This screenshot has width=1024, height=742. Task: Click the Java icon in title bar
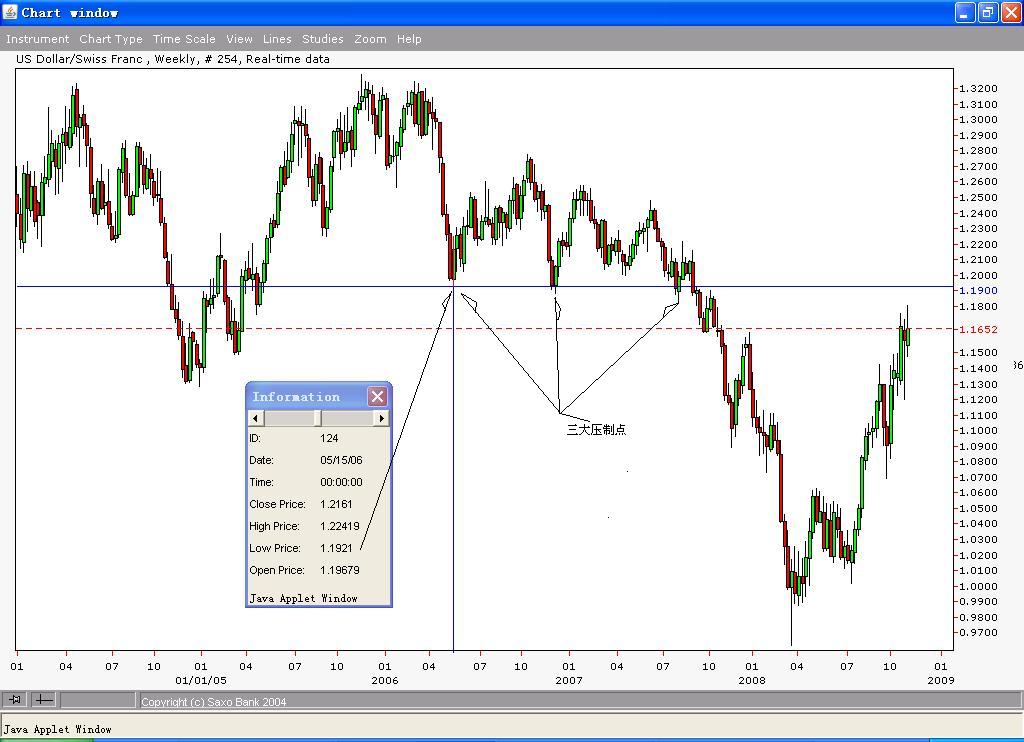10,12
